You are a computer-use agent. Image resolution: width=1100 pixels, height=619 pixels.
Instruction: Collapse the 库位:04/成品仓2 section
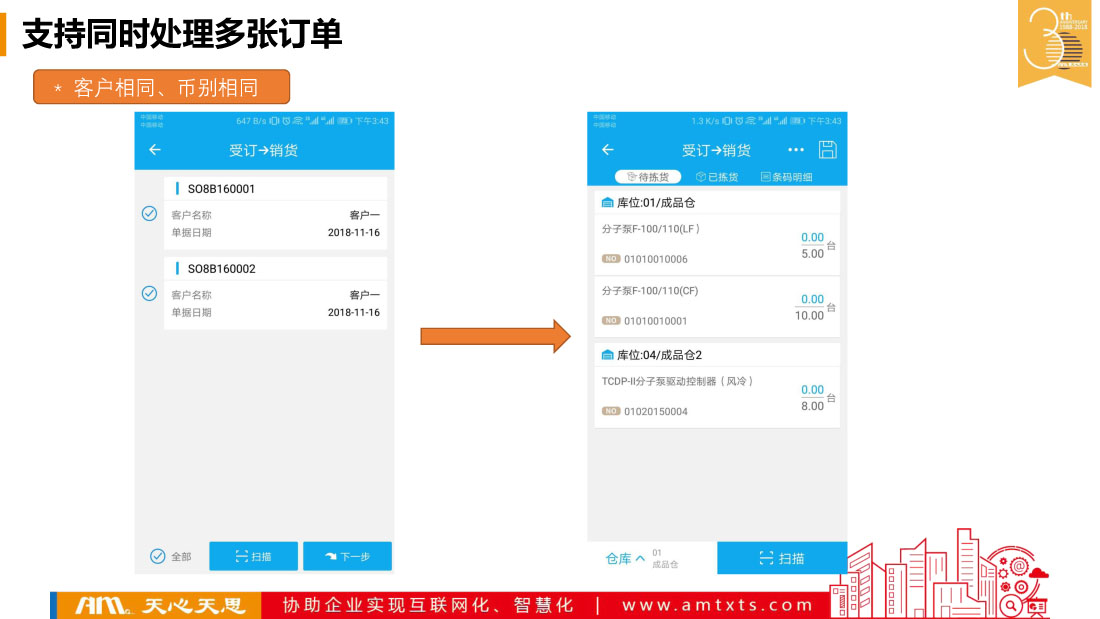pyautogui.click(x=658, y=355)
